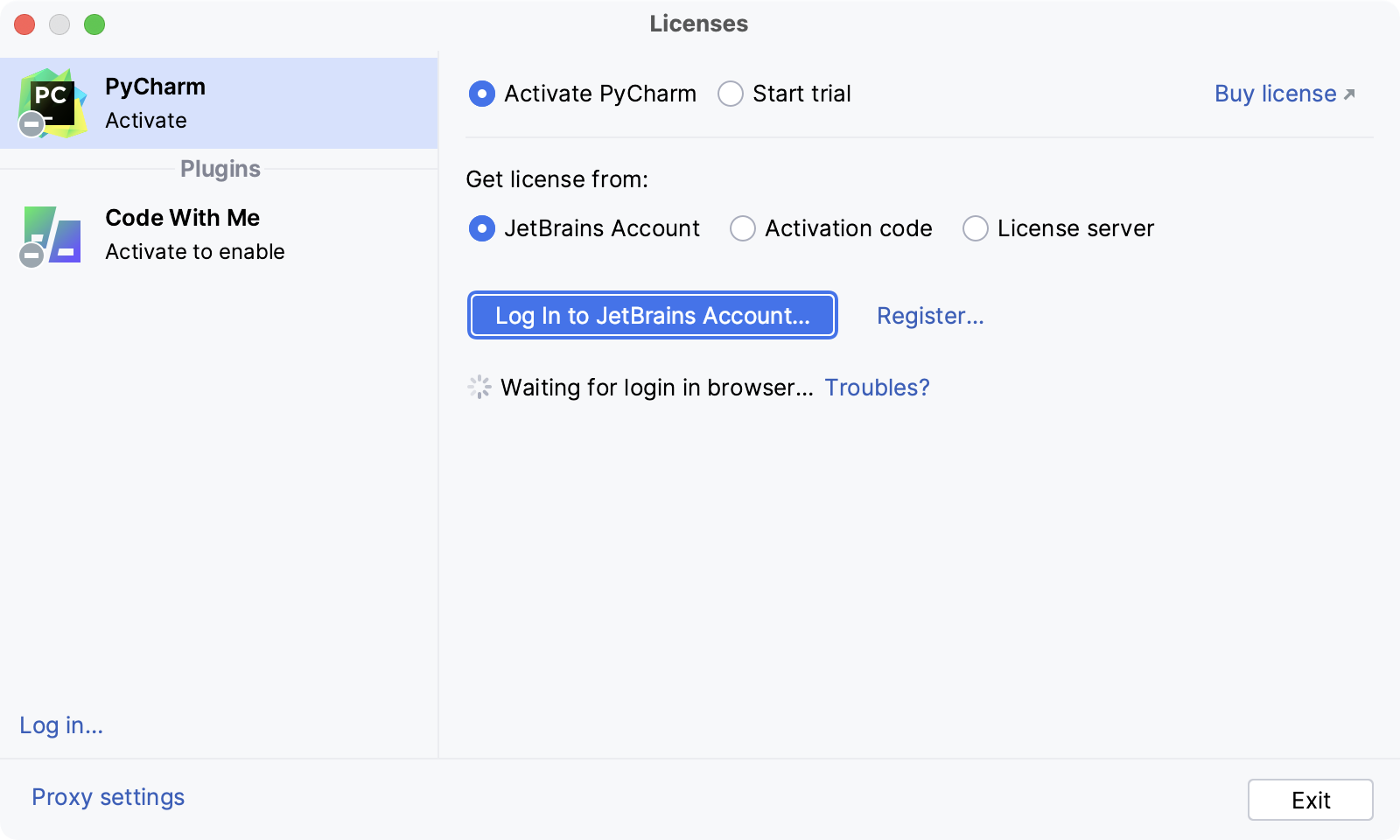The width and height of the screenshot is (1400, 840).
Task: Click the Code With Me plugin icon
Action: point(52,234)
